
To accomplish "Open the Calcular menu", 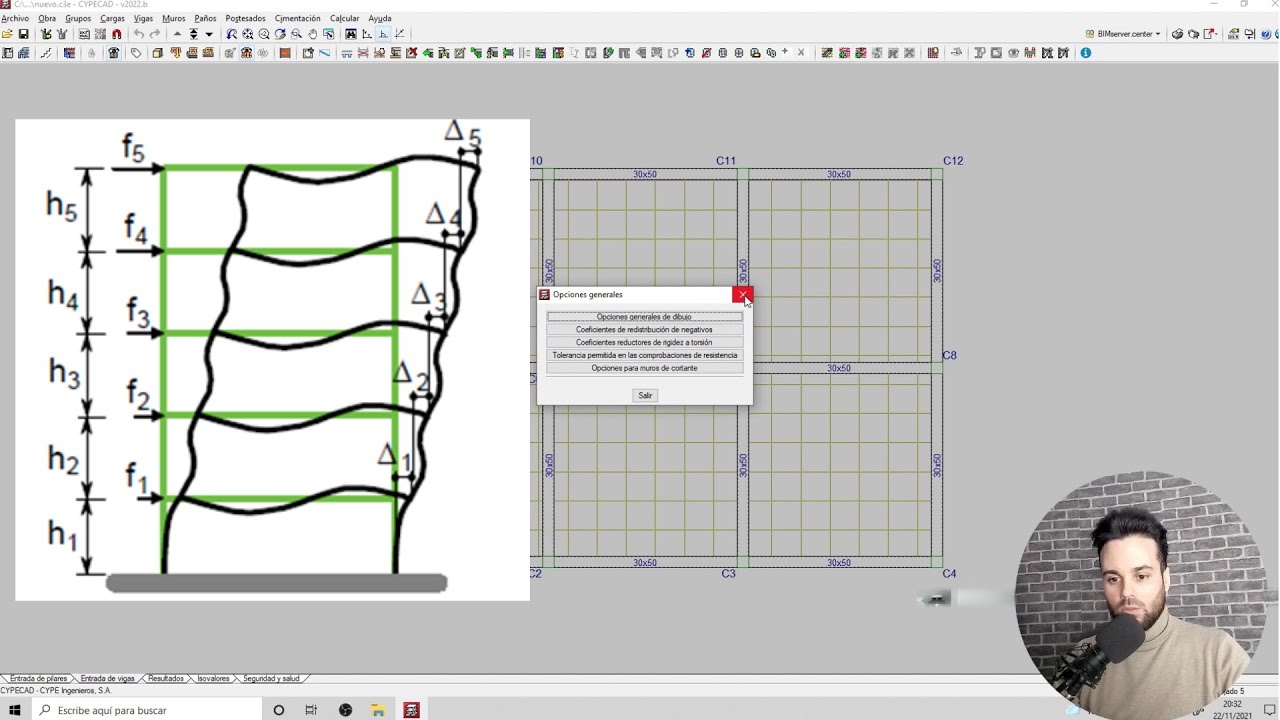I will pyautogui.click(x=344, y=18).
